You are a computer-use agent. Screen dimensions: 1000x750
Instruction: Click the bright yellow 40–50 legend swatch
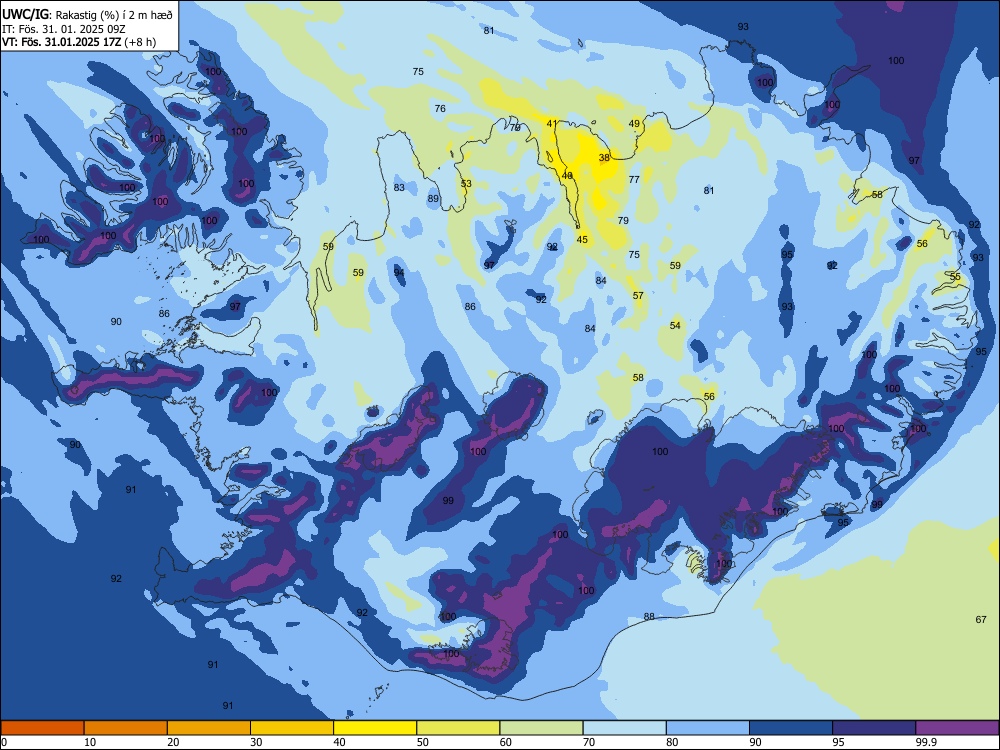point(375,728)
